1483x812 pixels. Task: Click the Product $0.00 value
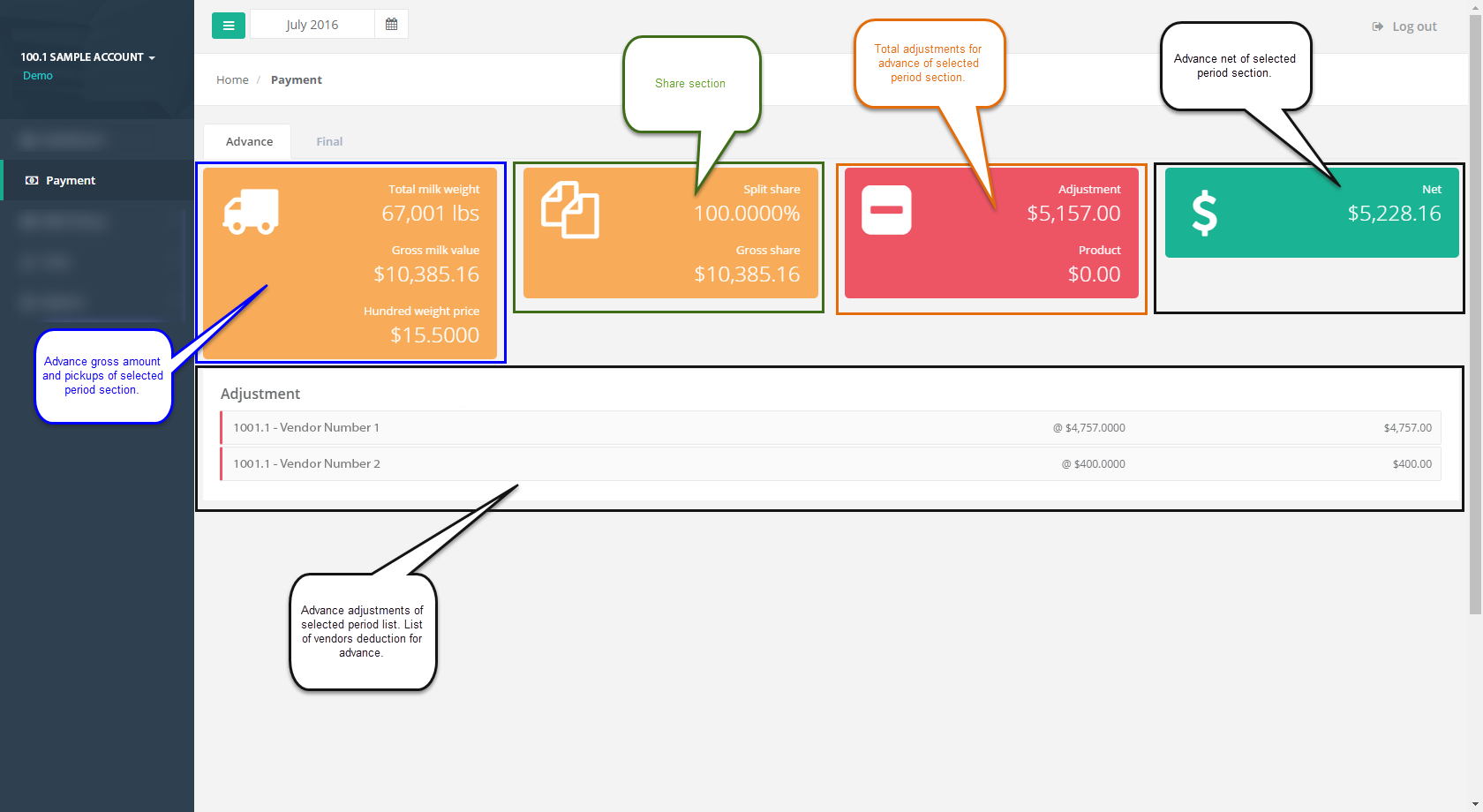(1095, 274)
